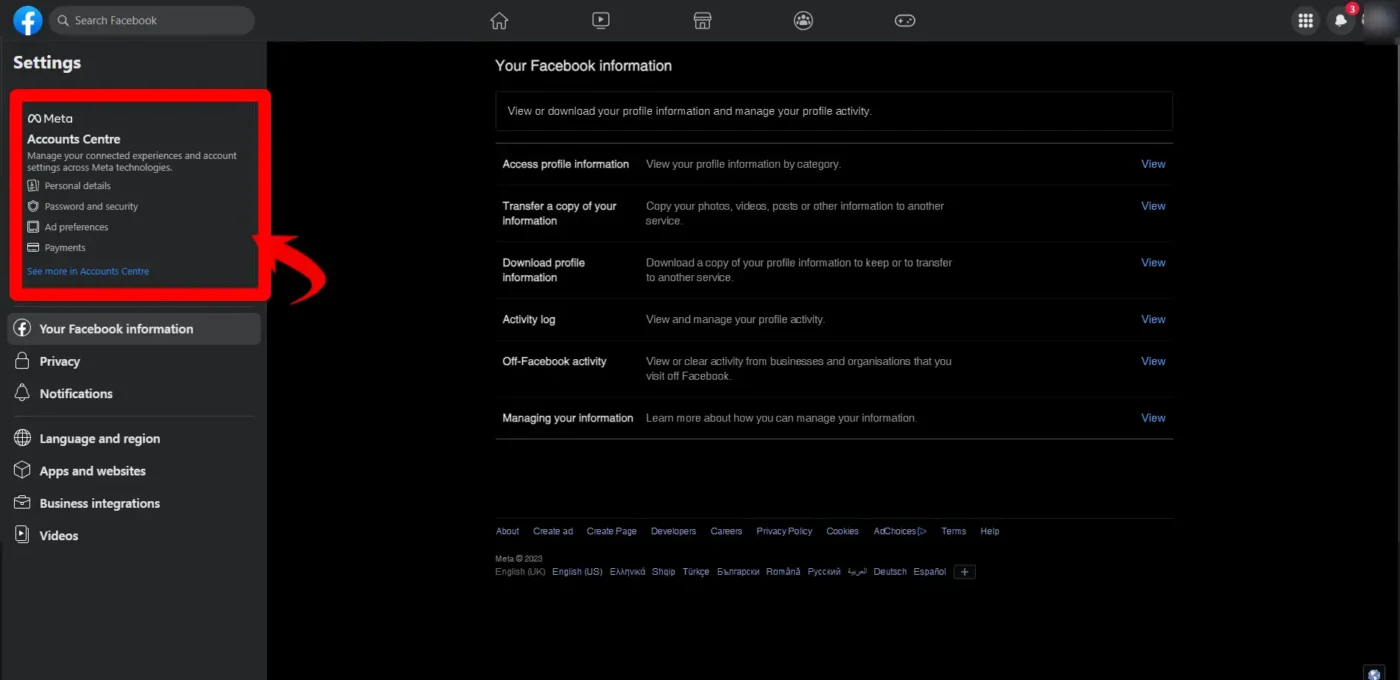1400x680 pixels.
Task: Open the Watch video icon
Action: coord(600,20)
